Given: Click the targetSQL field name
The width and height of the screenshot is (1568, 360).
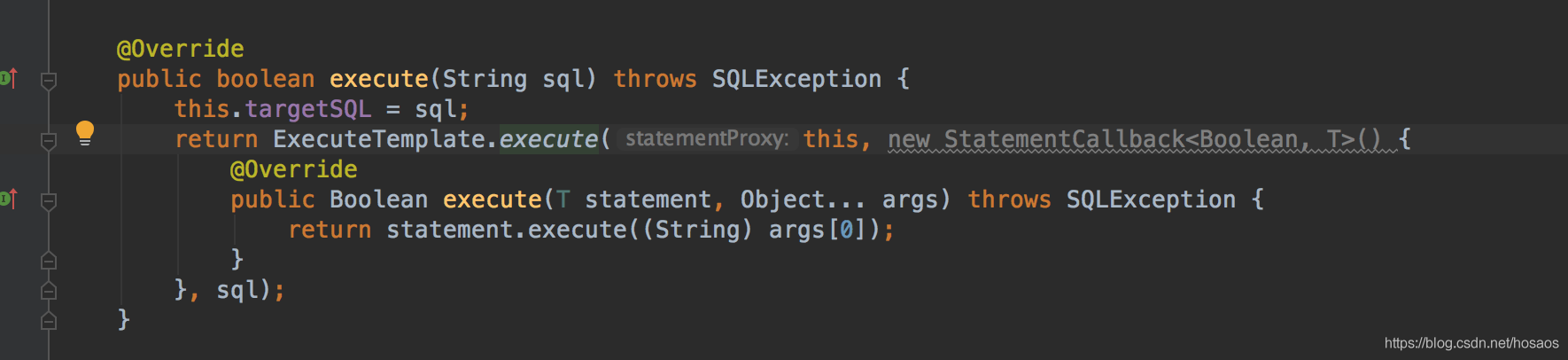Looking at the screenshot, I should click(307, 109).
